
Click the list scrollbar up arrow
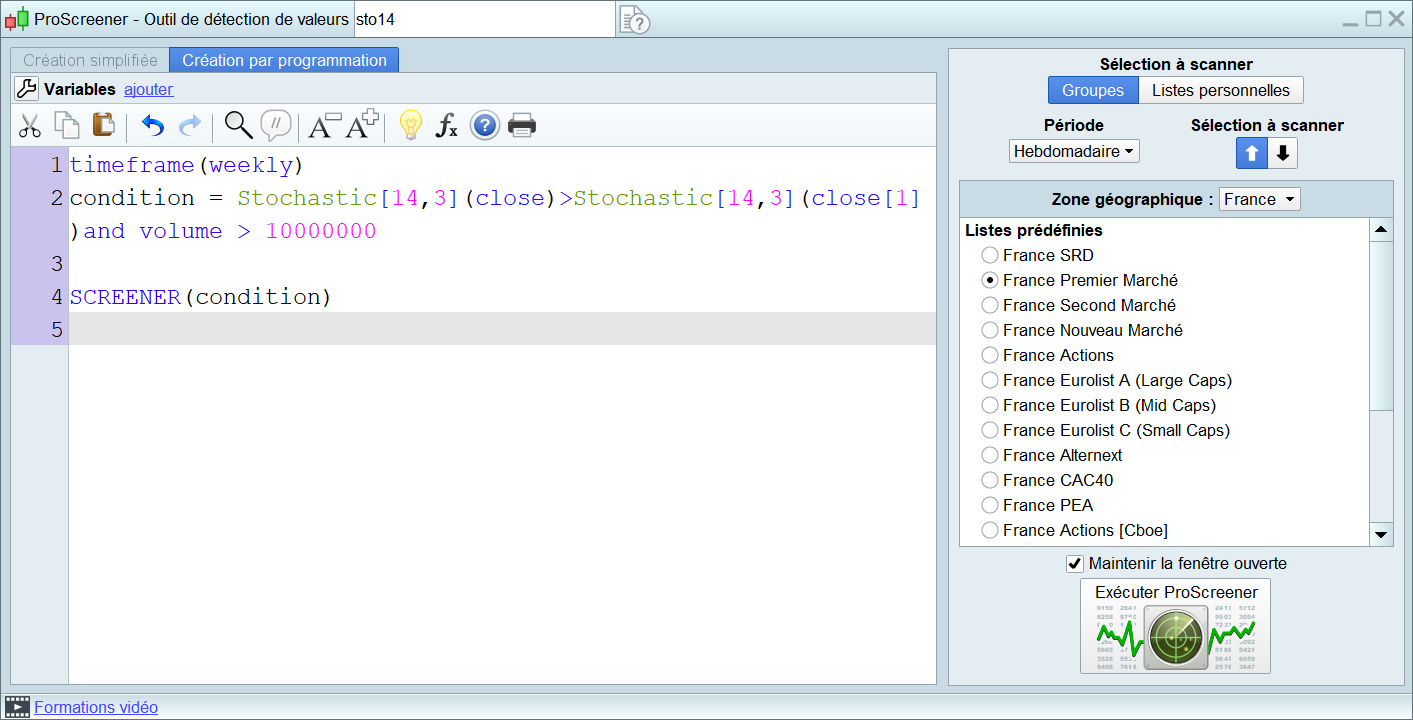[x=1381, y=230]
